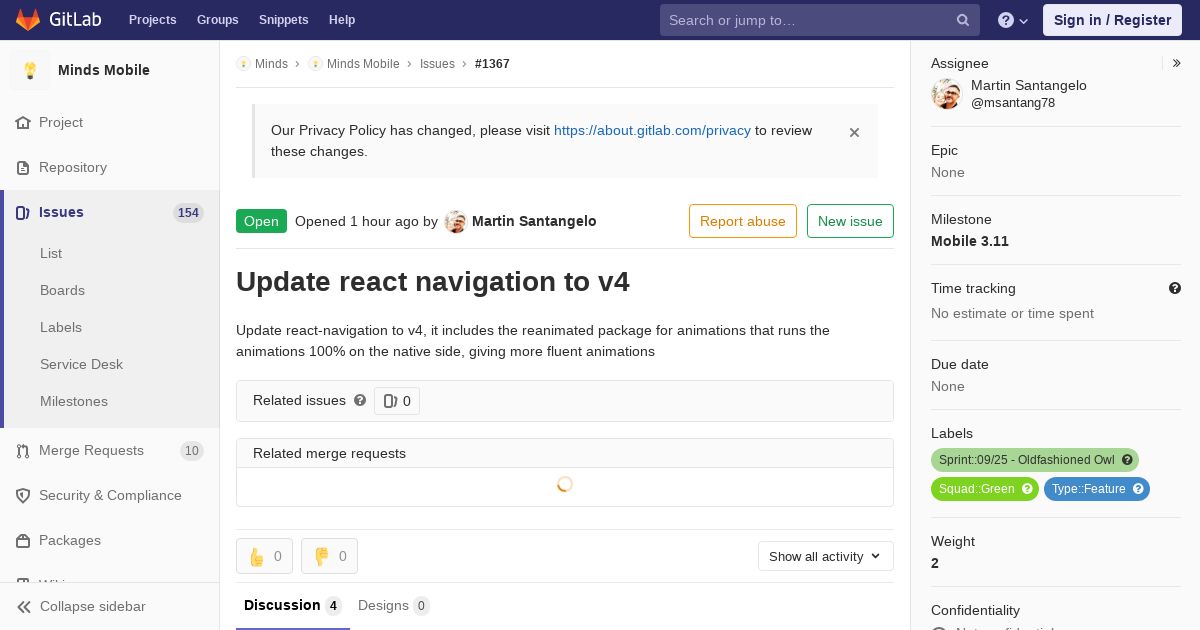Click the Project house icon

[23, 122]
